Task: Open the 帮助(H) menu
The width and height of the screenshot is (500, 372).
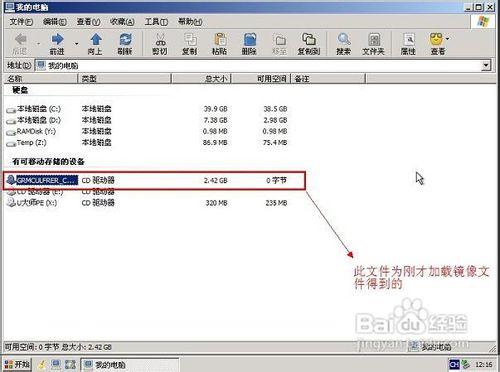Action: 190,22
